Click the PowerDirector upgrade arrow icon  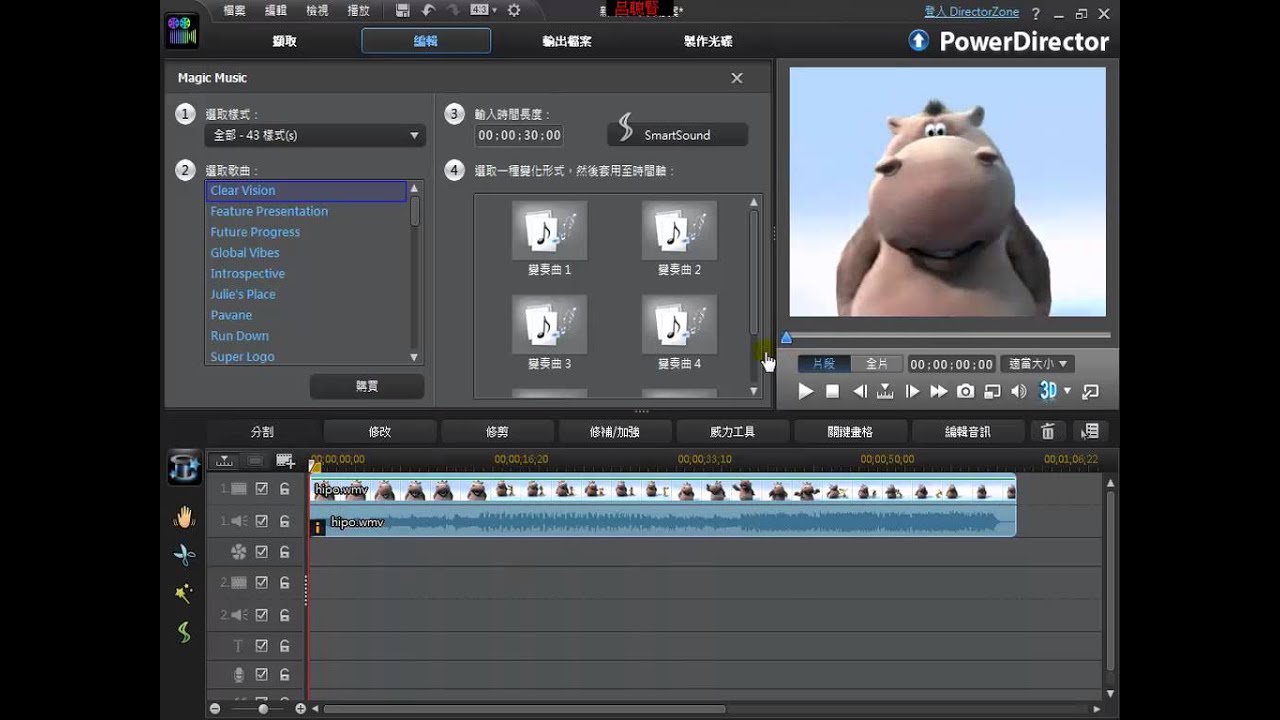coord(918,41)
